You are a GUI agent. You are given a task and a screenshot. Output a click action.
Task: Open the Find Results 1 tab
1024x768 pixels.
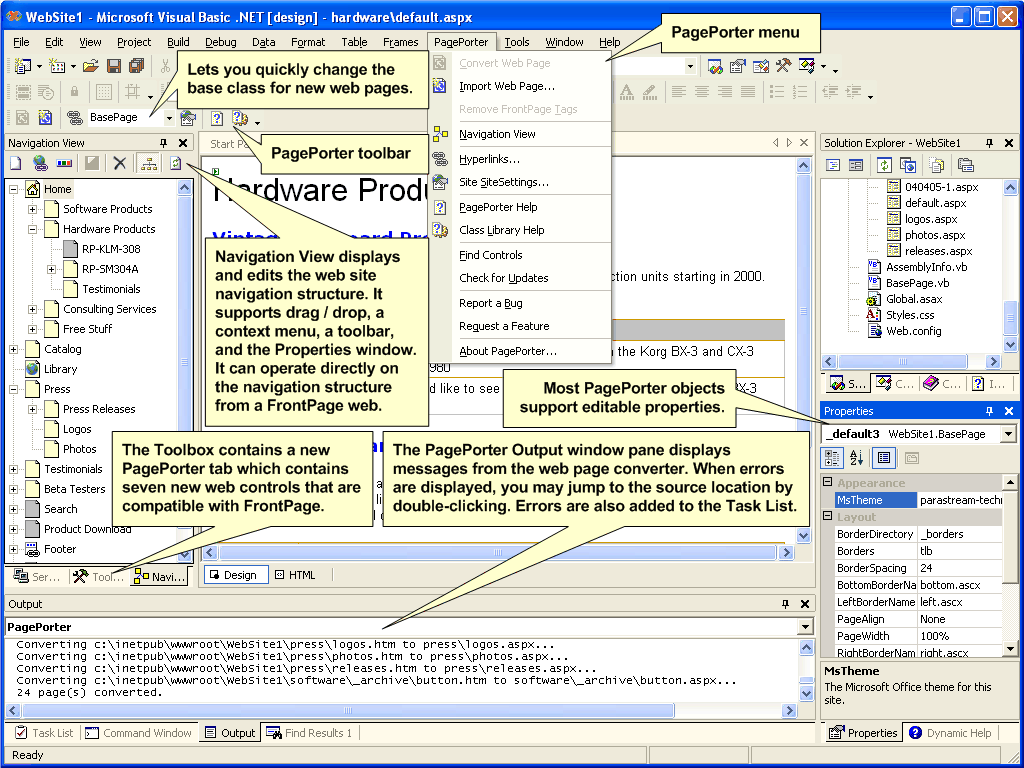(x=310, y=733)
